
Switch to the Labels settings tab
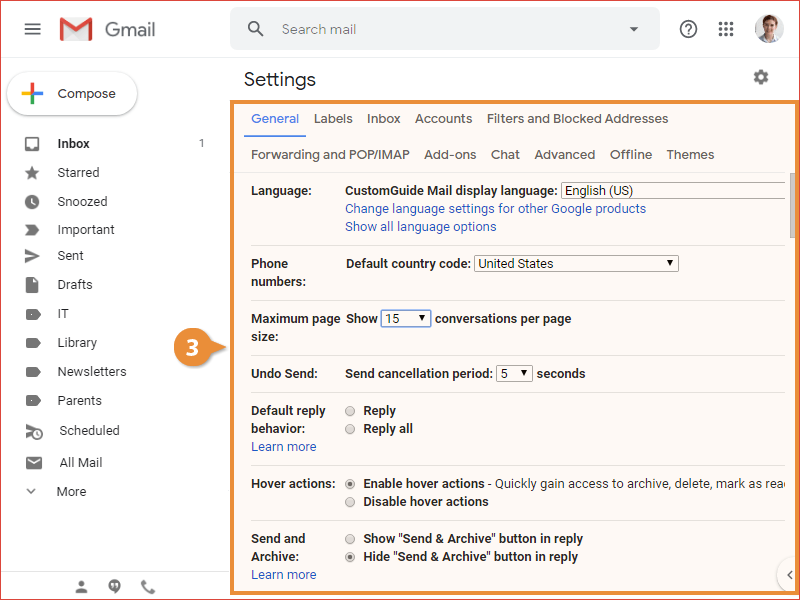coord(333,118)
